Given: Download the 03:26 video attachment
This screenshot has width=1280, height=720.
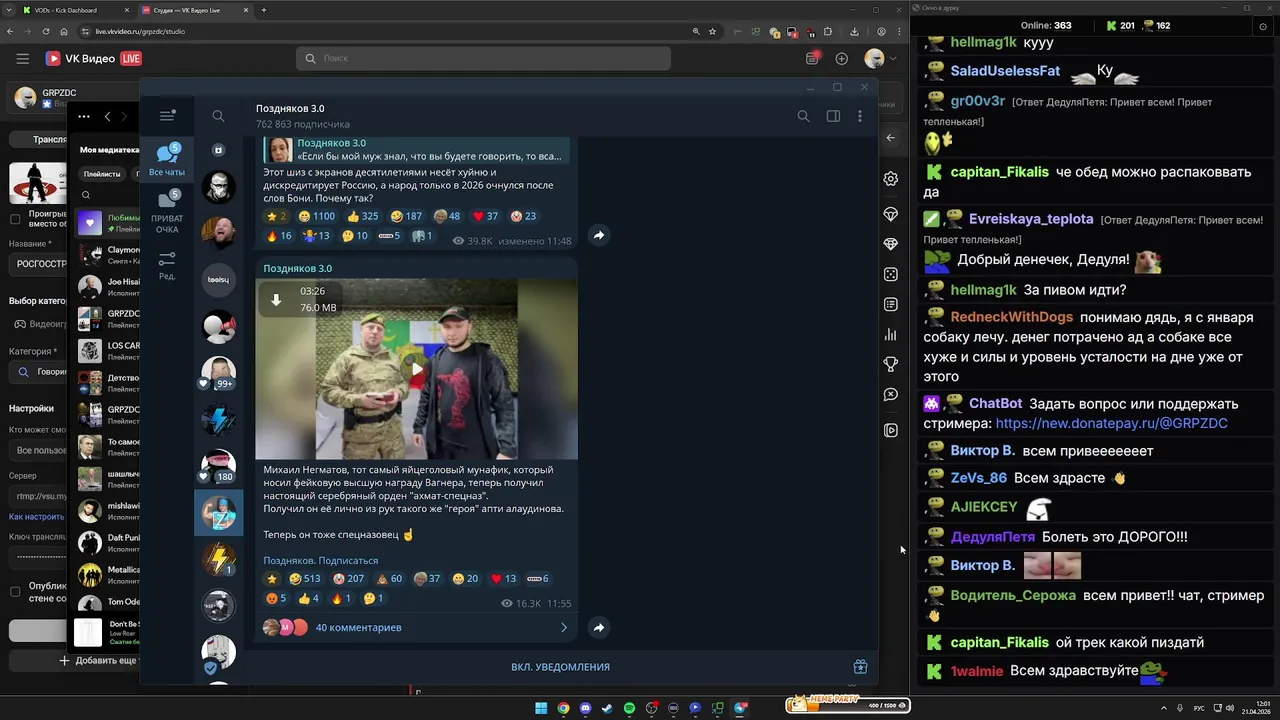Looking at the screenshot, I should coord(277,299).
